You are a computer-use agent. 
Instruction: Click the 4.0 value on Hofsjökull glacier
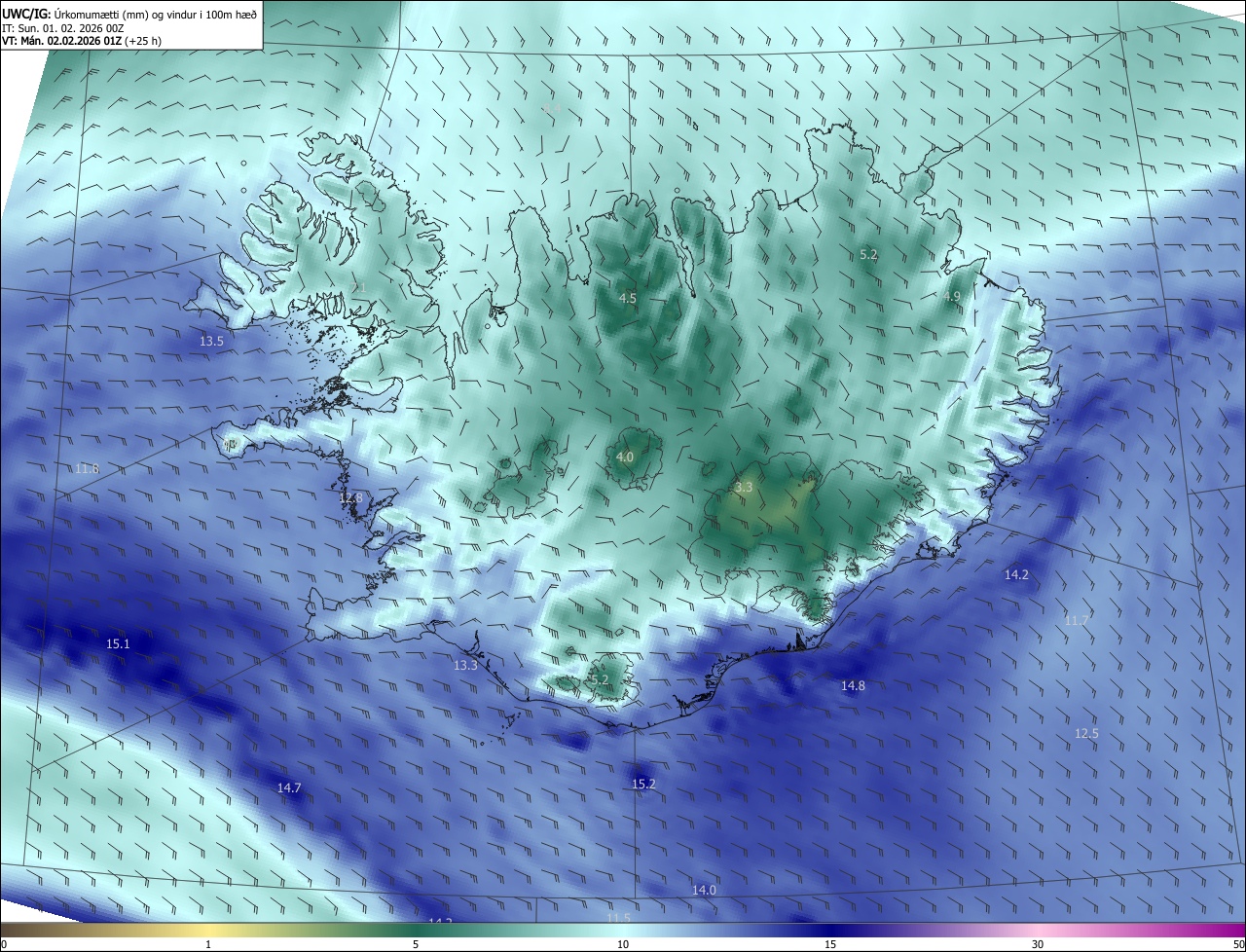click(625, 457)
